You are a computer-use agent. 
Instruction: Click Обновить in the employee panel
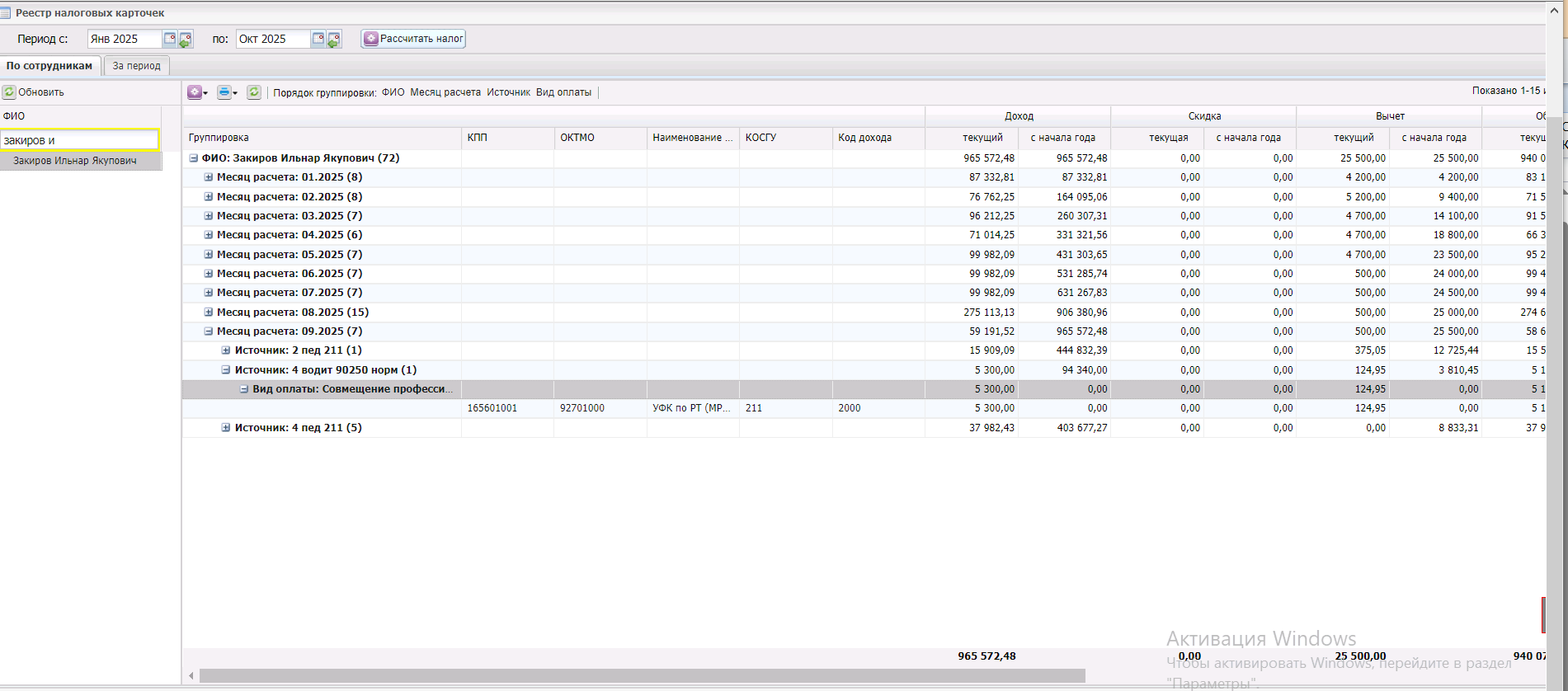[x=34, y=92]
